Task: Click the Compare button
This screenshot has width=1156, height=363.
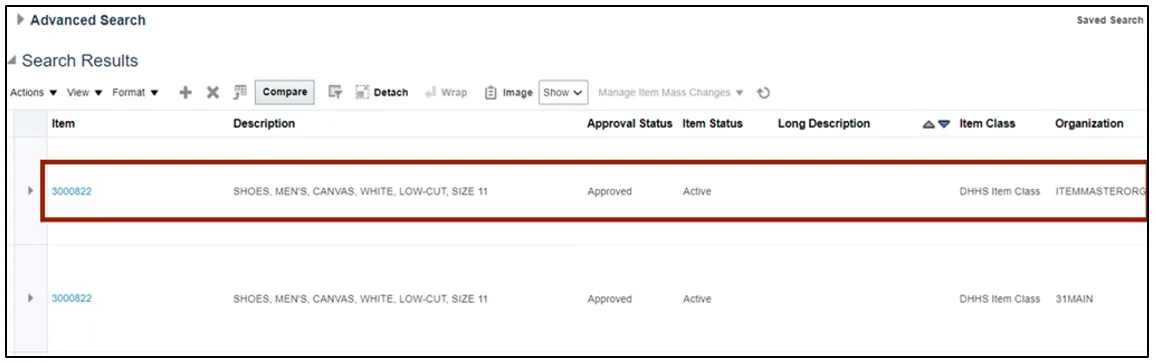Action: 285,92
